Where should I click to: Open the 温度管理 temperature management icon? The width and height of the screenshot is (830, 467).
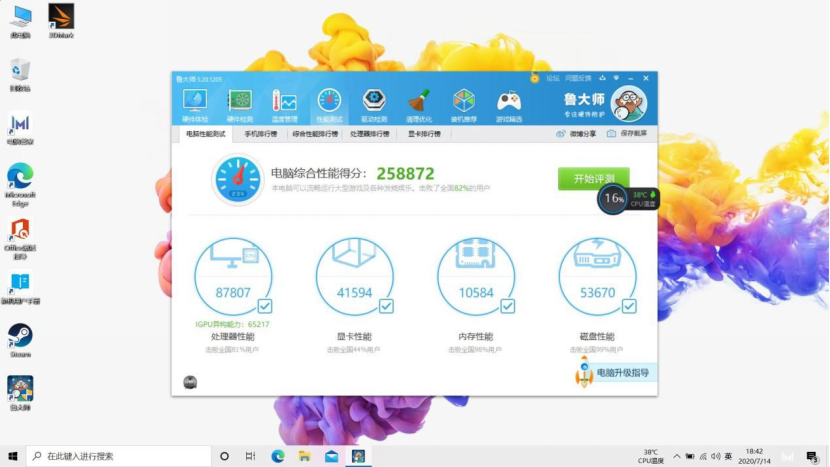284,102
